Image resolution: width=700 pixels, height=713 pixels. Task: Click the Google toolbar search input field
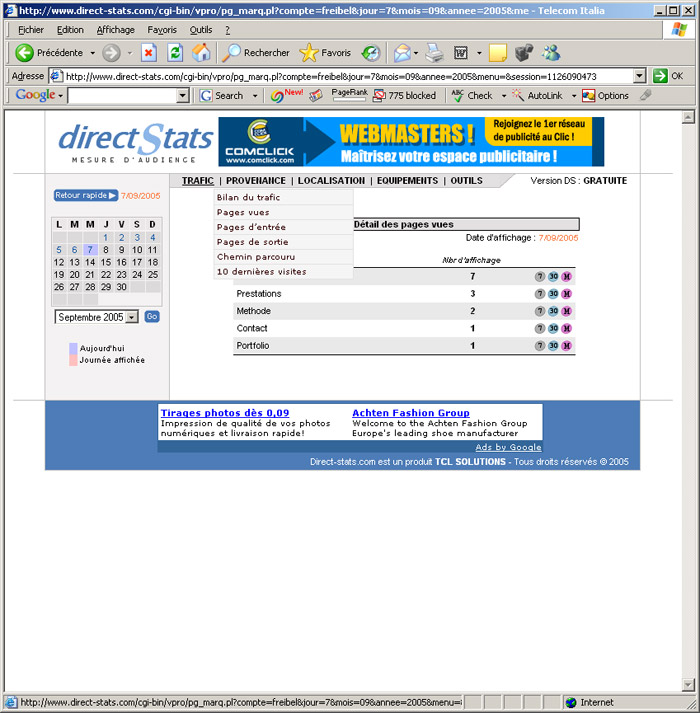(121, 96)
